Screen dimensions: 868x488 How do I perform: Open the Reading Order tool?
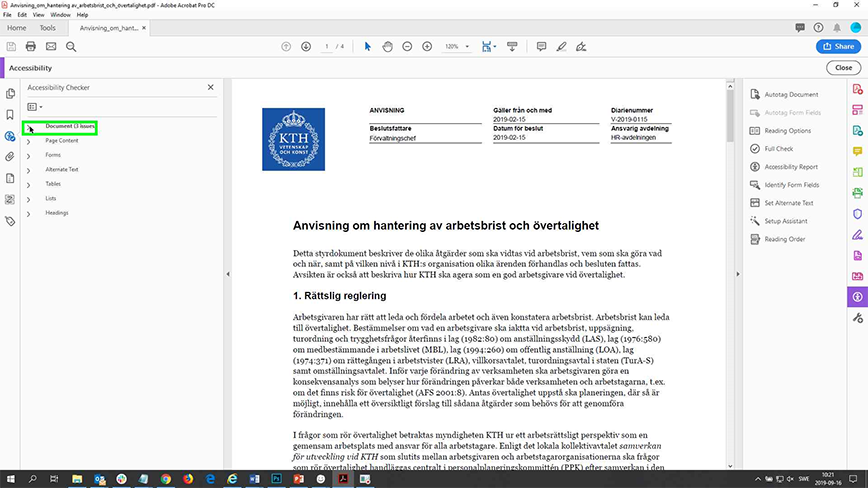pyautogui.click(x=778, y=239)
